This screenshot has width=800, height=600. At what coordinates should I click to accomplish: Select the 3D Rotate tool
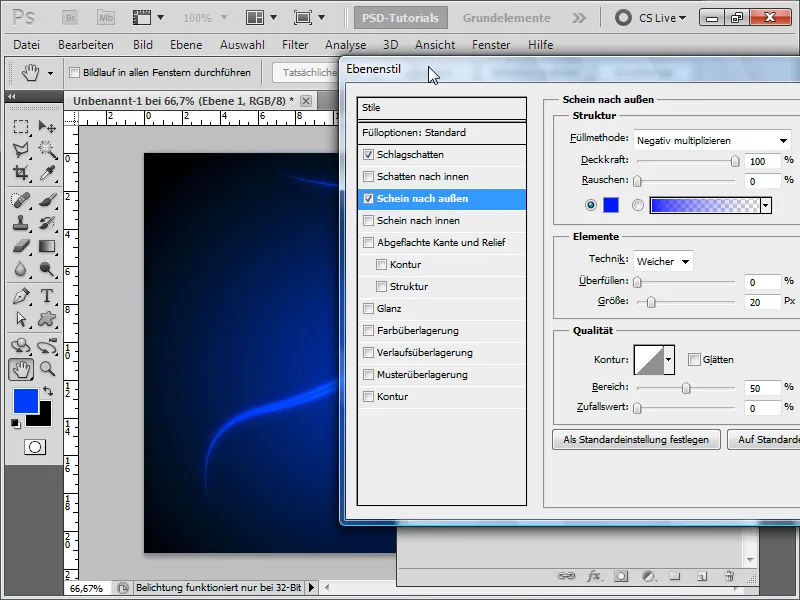(x=20, y=346)
